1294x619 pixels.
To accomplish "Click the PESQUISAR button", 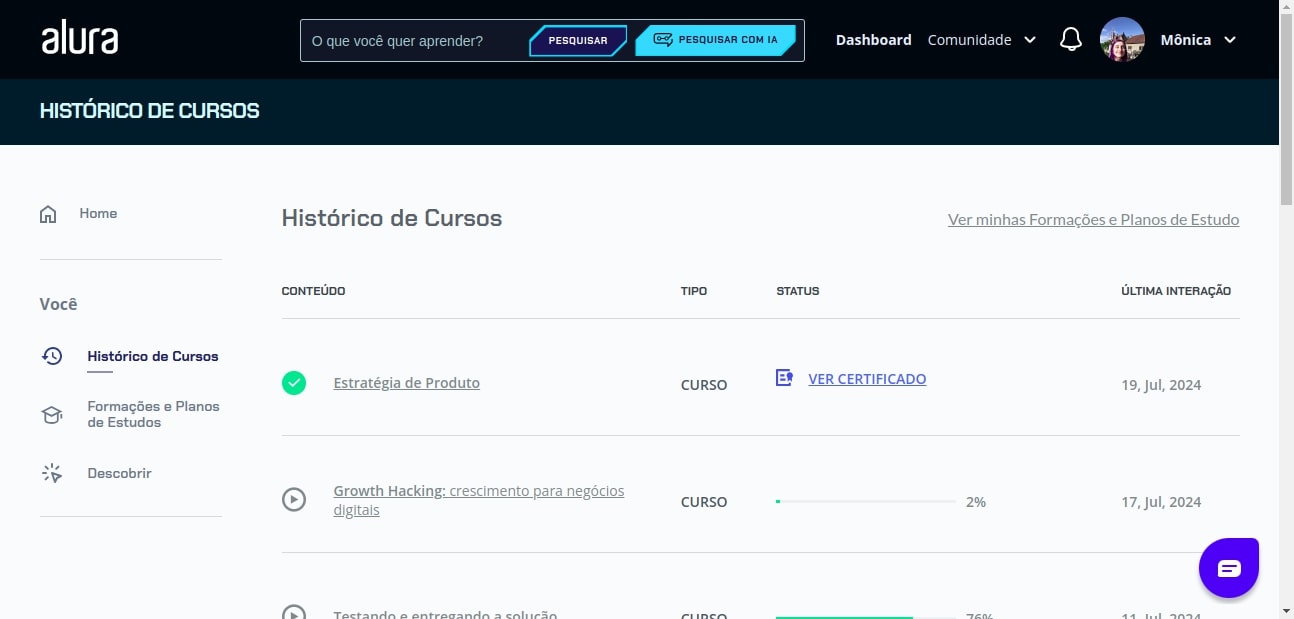I will pyautogui.click(x=578, y=41).
